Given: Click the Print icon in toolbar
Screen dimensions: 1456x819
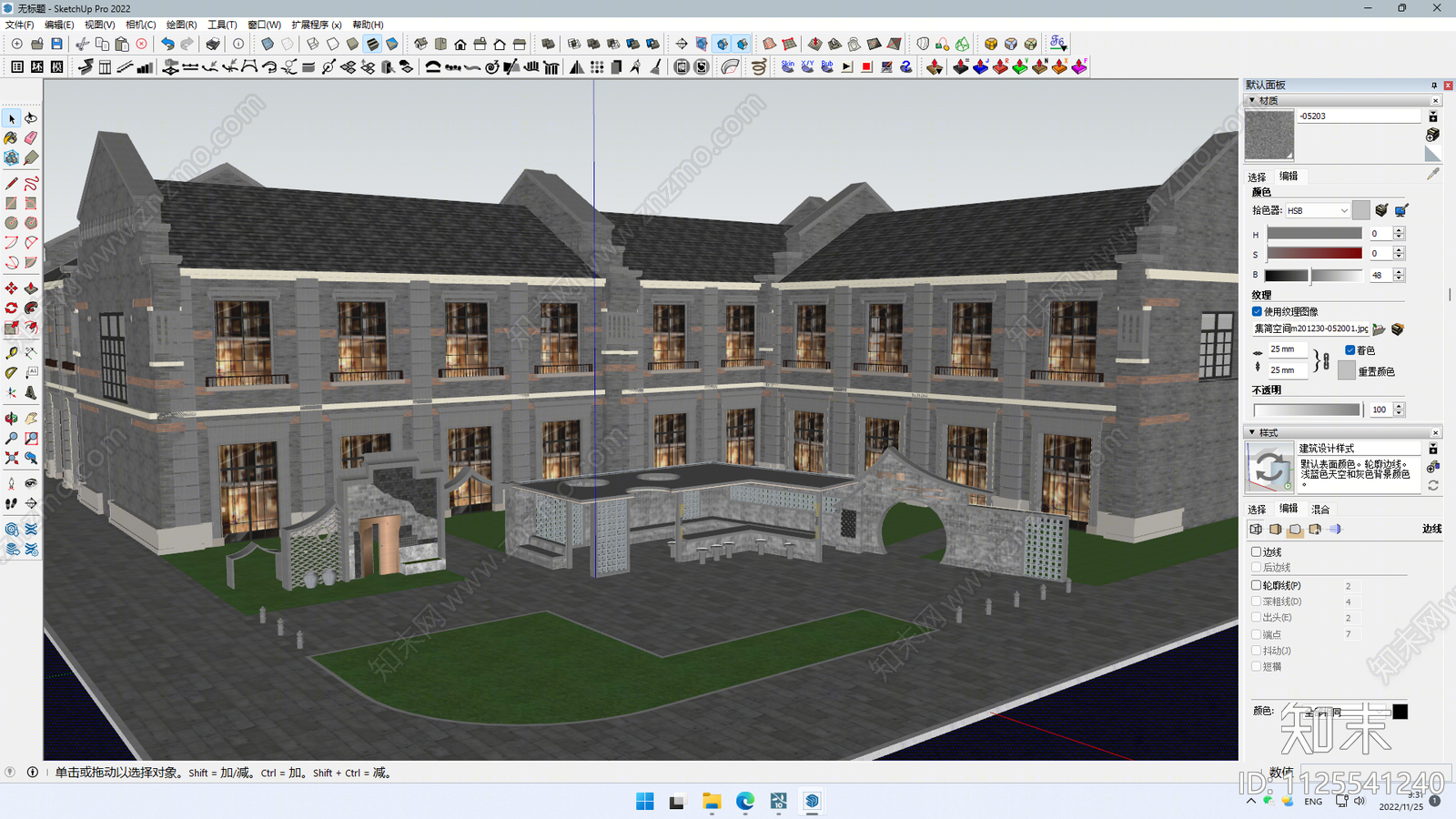Looking at the screenshot, I should coord(213,44).
